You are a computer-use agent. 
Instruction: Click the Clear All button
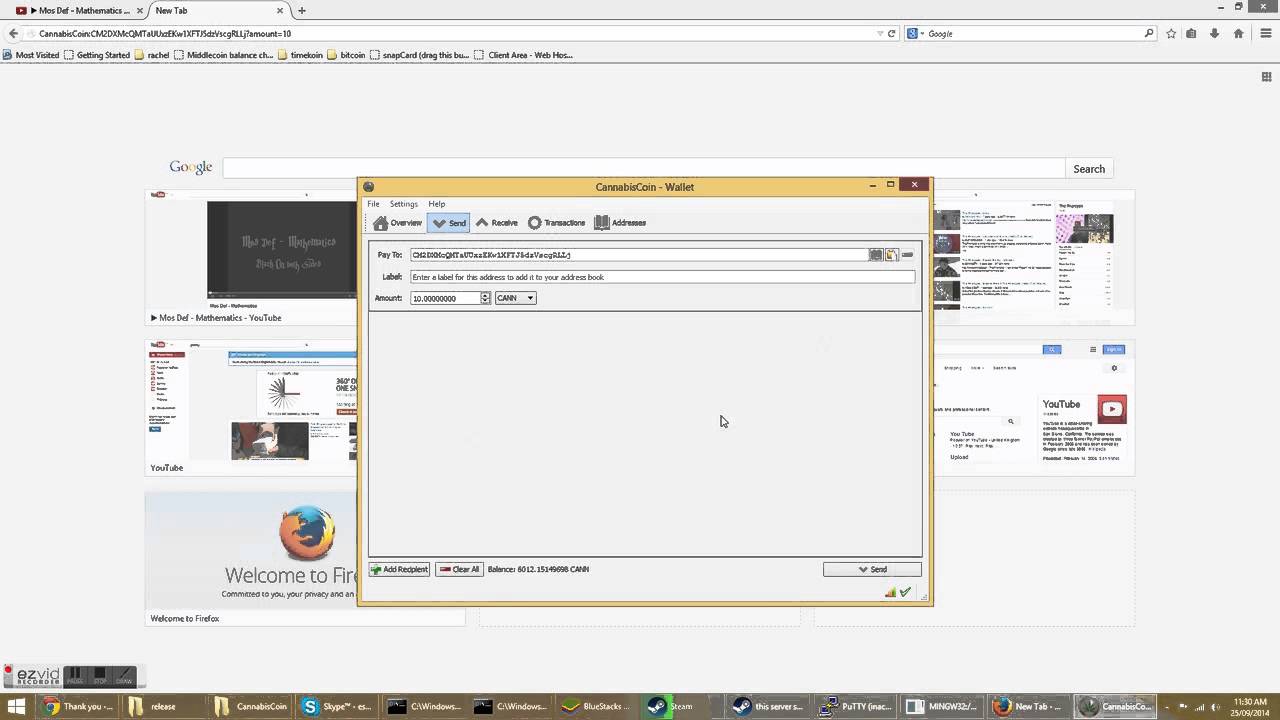pos(459,569)
